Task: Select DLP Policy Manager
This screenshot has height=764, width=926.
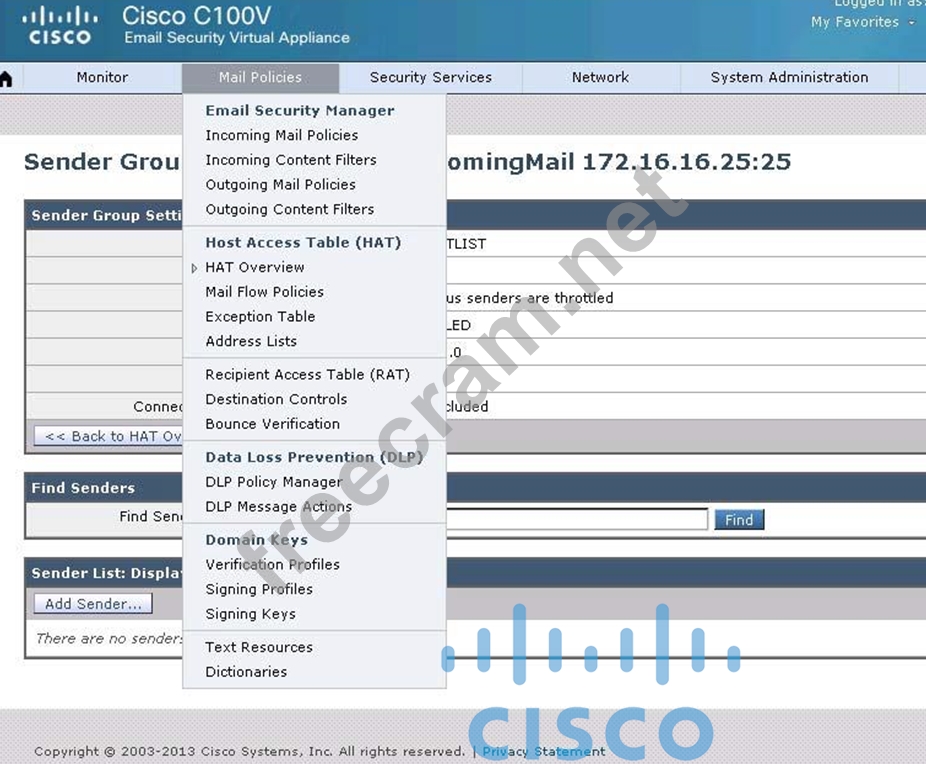Action: click(273, 482)
